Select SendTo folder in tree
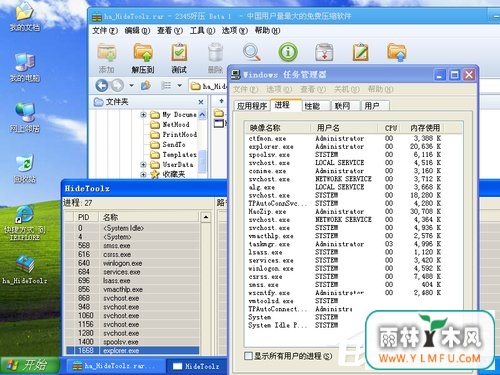Viewport: 500px width, 375px height. (x=168, y=144)
